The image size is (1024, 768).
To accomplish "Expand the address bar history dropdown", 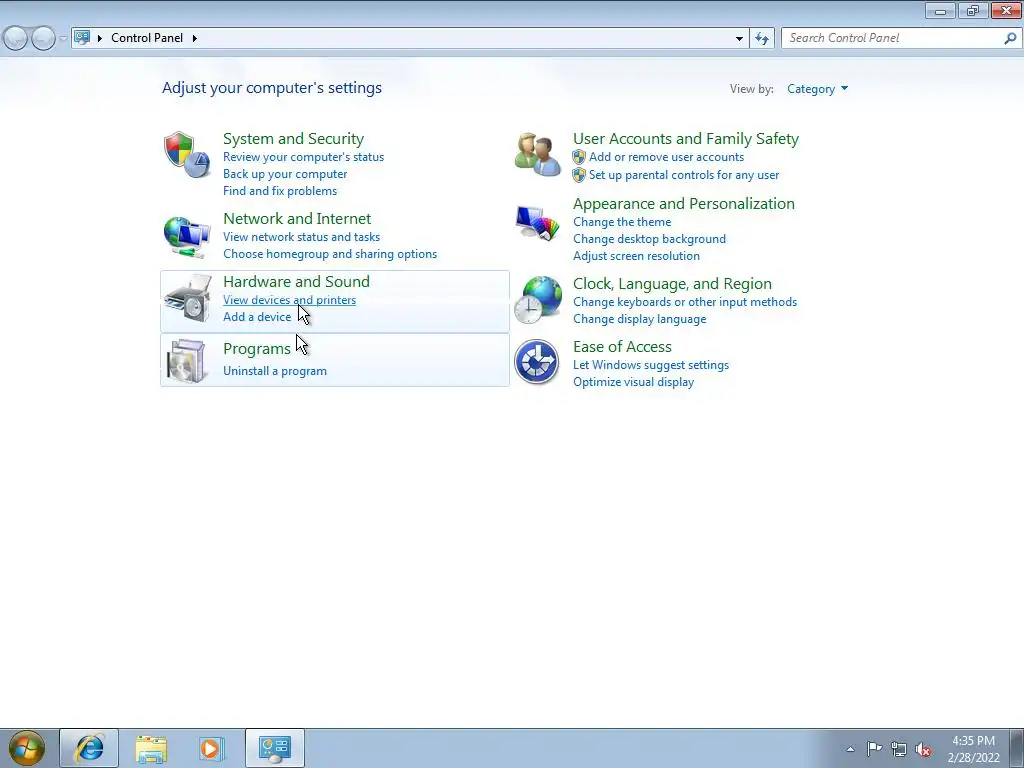I will [x=739, y=39].
